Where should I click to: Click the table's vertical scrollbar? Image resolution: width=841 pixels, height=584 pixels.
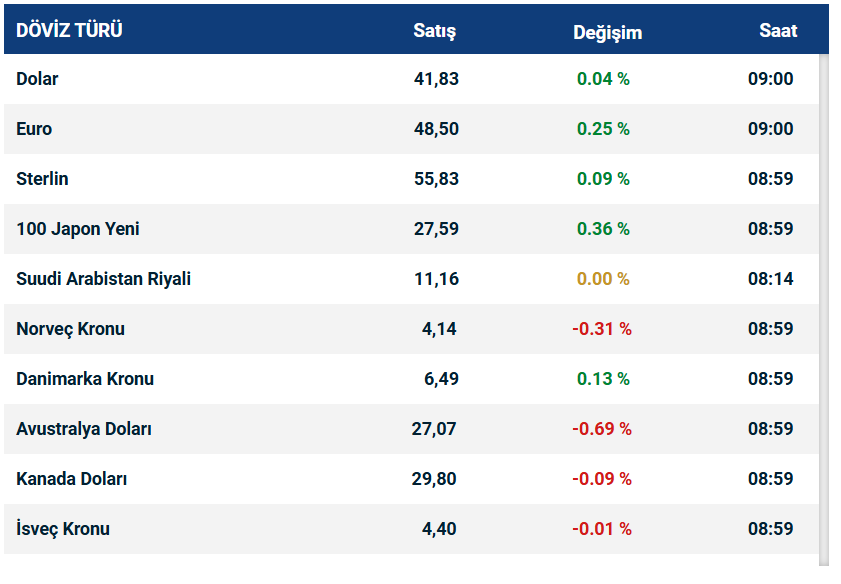coord(824,300)
